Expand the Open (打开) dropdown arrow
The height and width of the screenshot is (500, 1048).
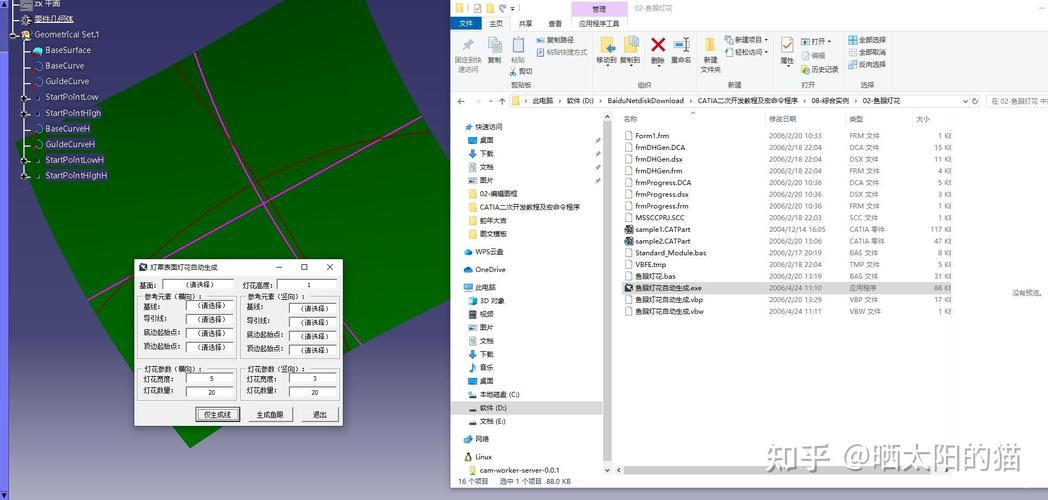[832, 41]
